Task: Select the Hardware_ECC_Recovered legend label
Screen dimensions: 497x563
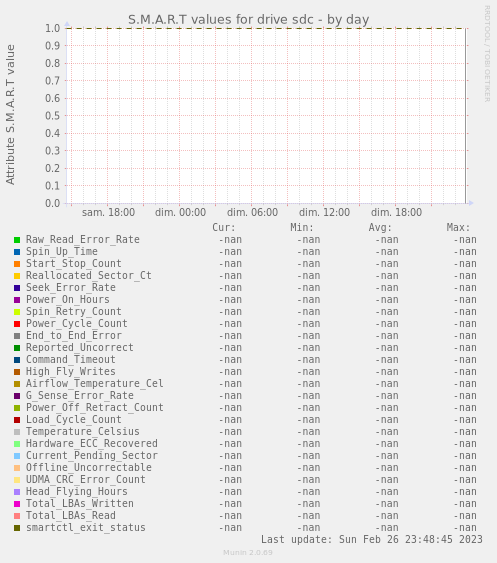Action: click(x=92, y=443)
